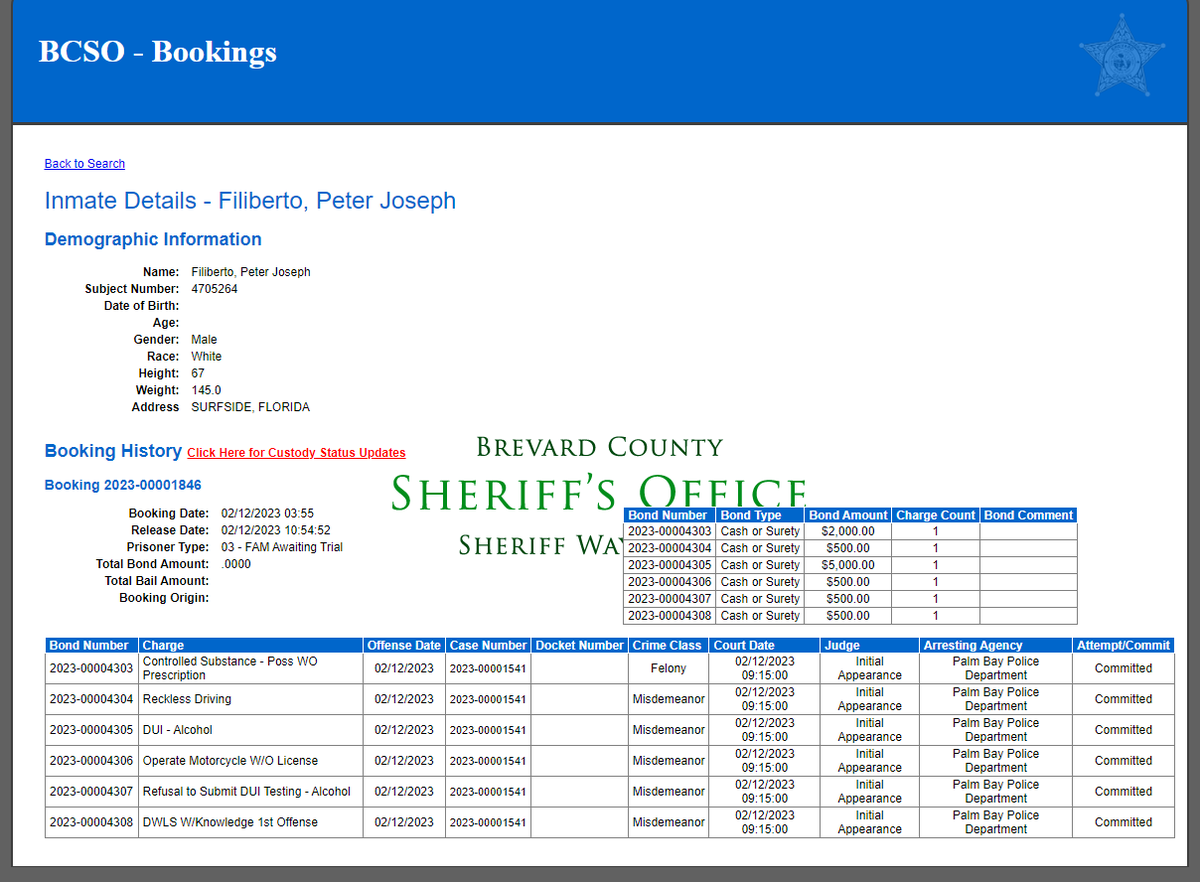Select the Operate Motorcycle W/O License charge
This screenshot has width=1200, height=882.
(x=250, y=761)
